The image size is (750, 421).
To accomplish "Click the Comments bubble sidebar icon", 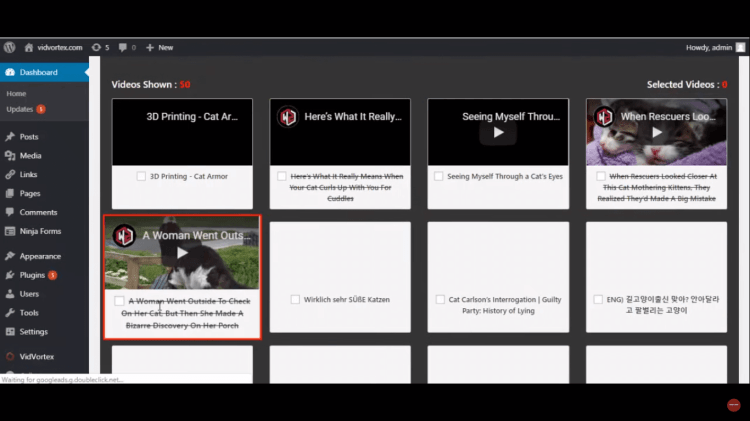I will [10, 212].
